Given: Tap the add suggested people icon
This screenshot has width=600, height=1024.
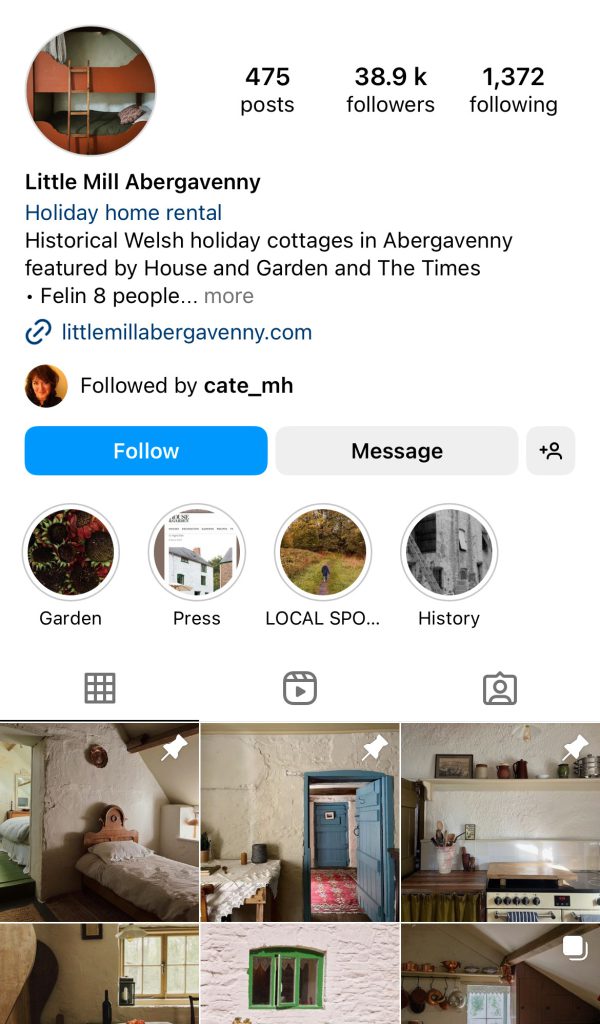Looking at the screenshot, I should pyautogui.click(x=550, y=451).
